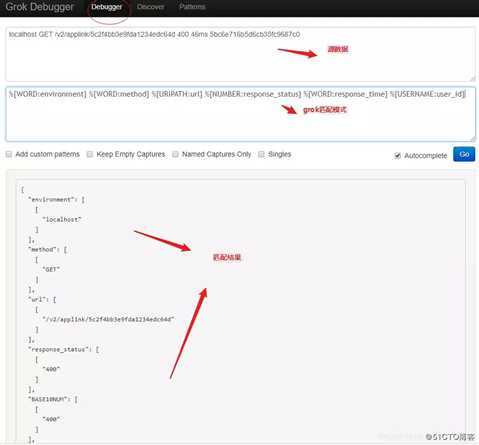Click %{WORD:response_time} in the pattern

[346, 94]
